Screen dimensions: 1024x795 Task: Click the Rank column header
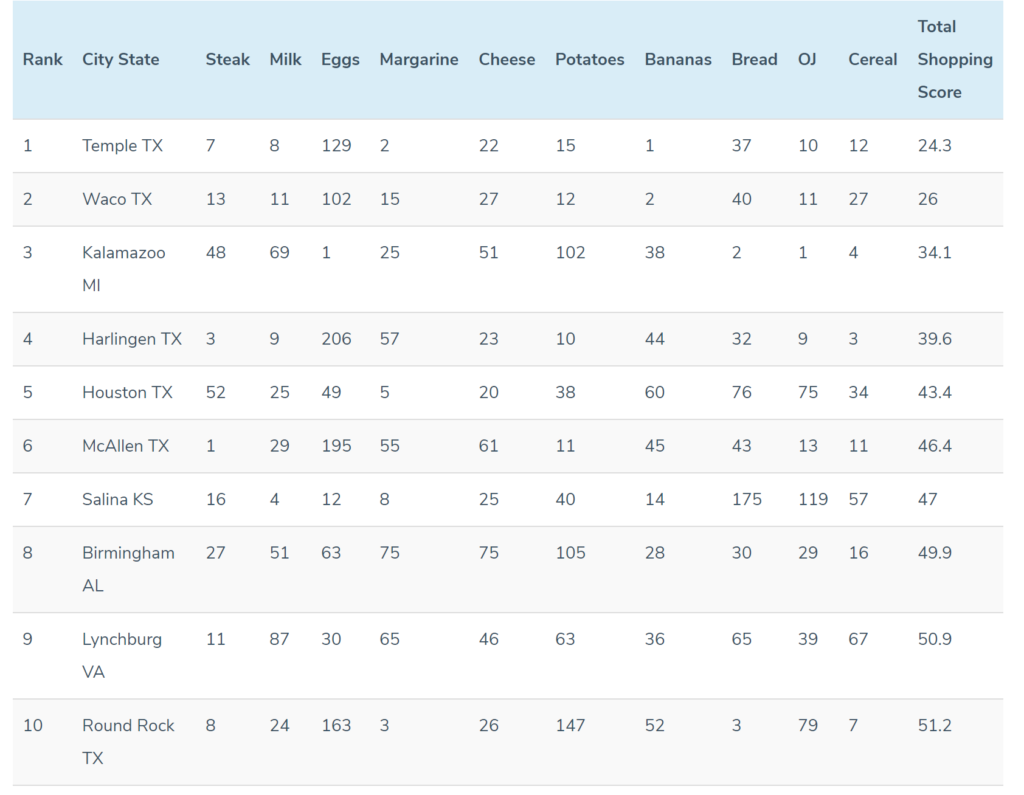pyautogui.click(x=42, y=59)
